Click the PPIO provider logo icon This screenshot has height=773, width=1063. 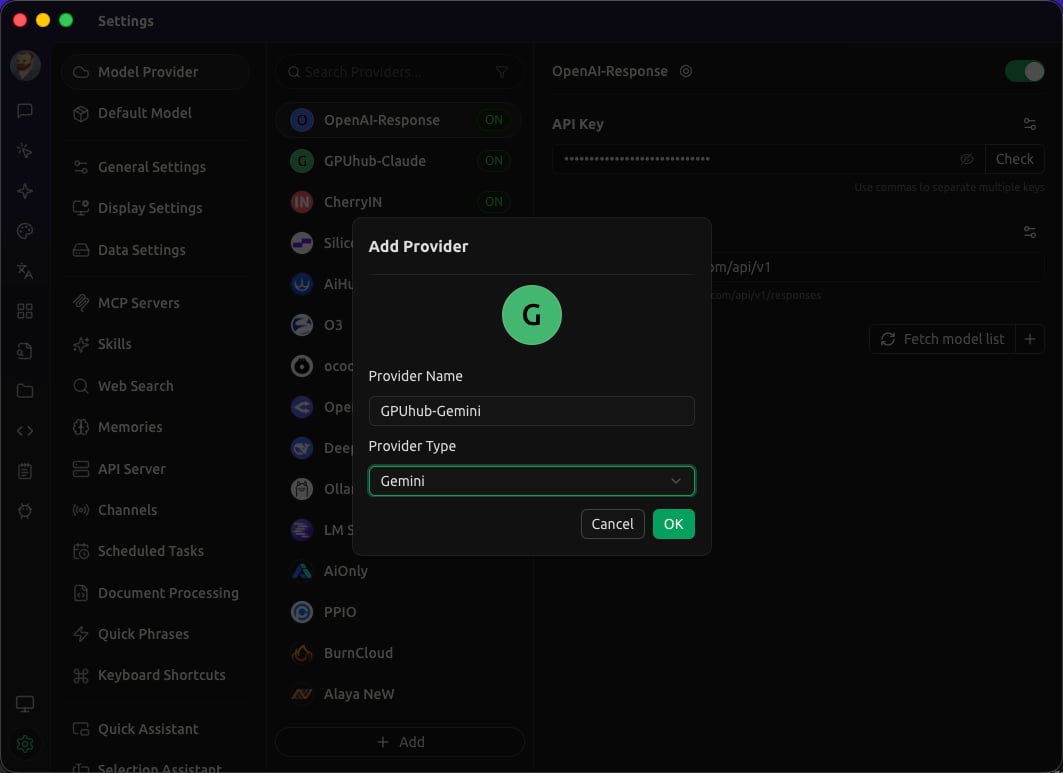tap(302, 612)
